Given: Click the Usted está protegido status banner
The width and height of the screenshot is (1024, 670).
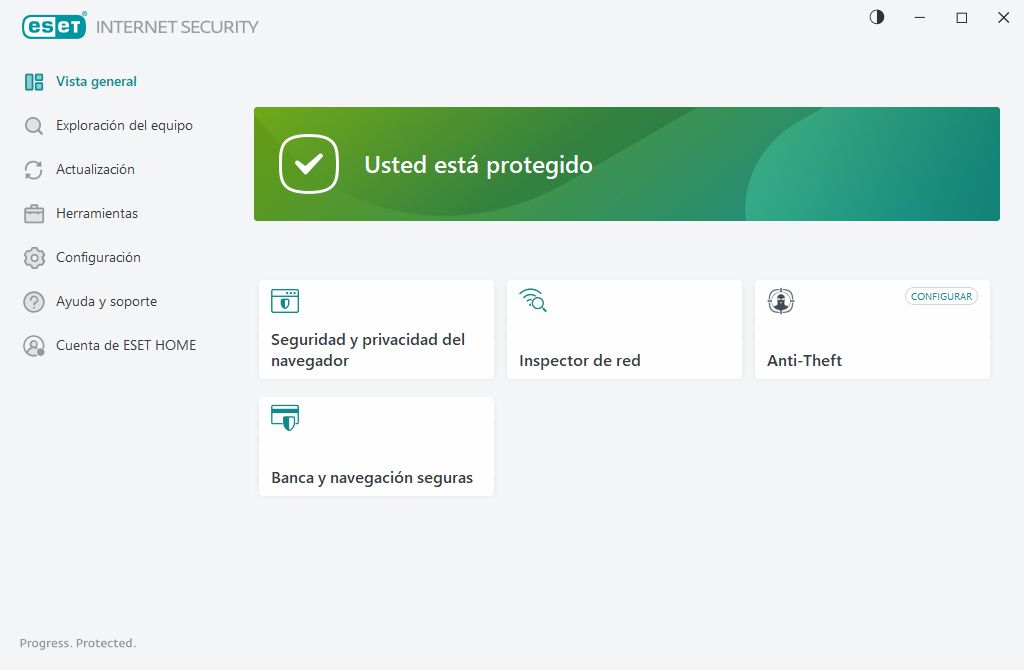Looking at the screenshot, I should [x=627, y=163].
